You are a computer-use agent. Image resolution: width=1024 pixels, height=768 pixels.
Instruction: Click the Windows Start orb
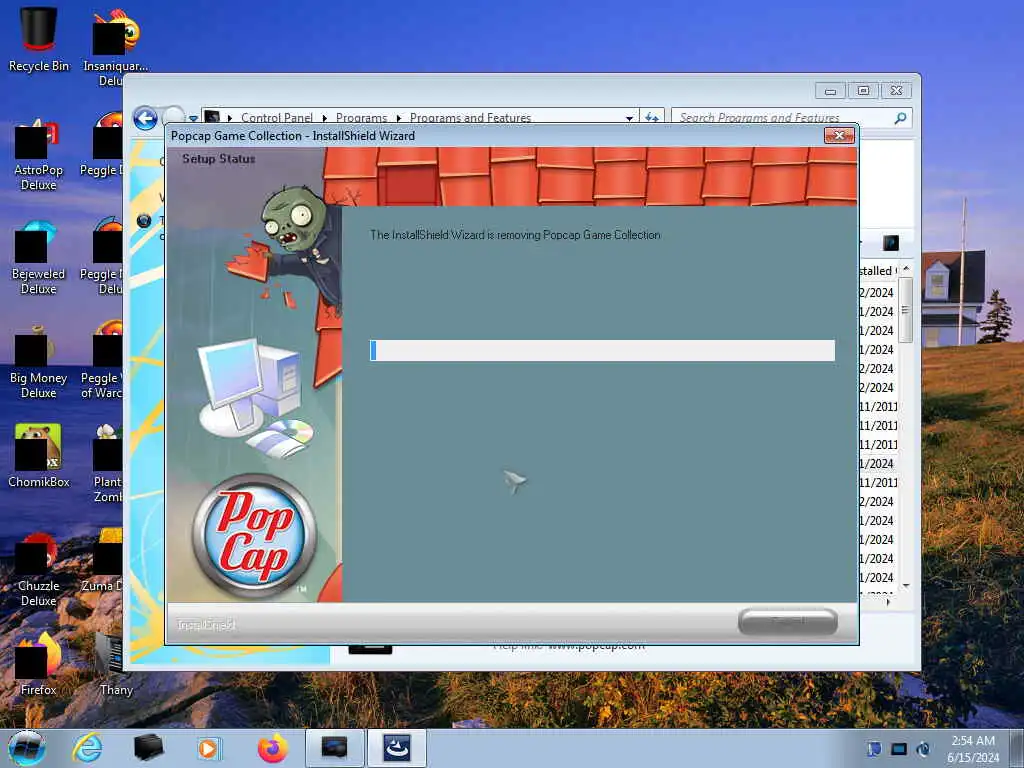point(27,748)
